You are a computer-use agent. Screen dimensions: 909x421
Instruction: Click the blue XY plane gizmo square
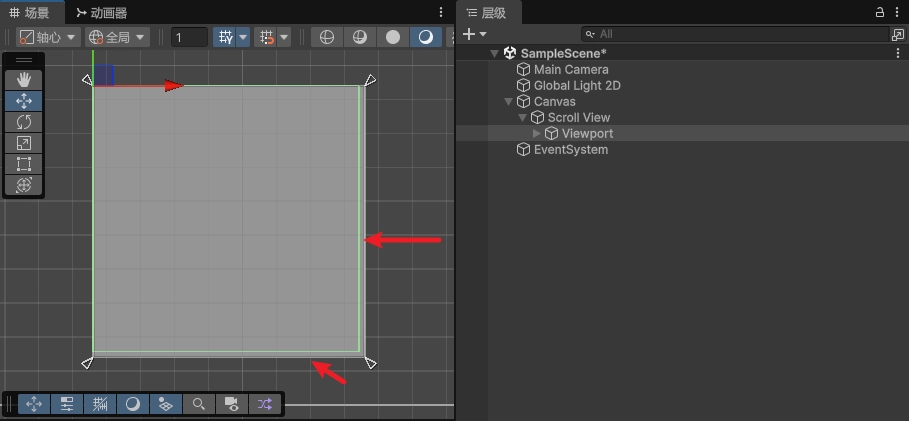coord(103,75)
